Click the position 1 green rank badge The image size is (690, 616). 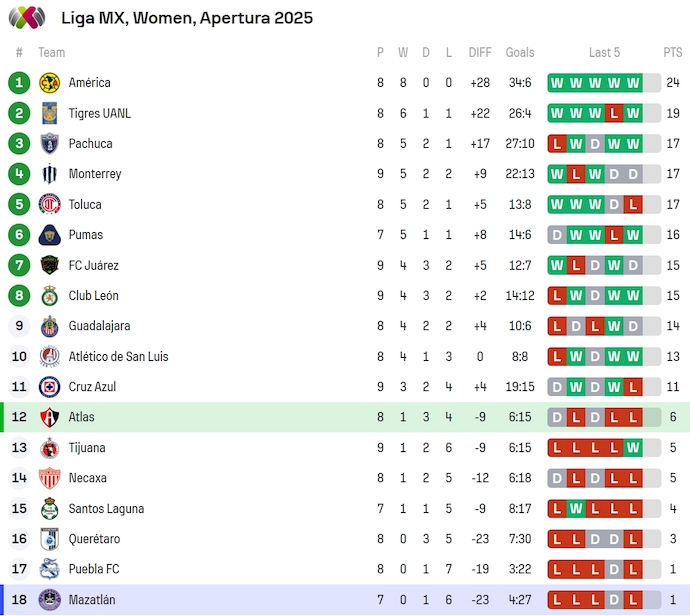19,83
